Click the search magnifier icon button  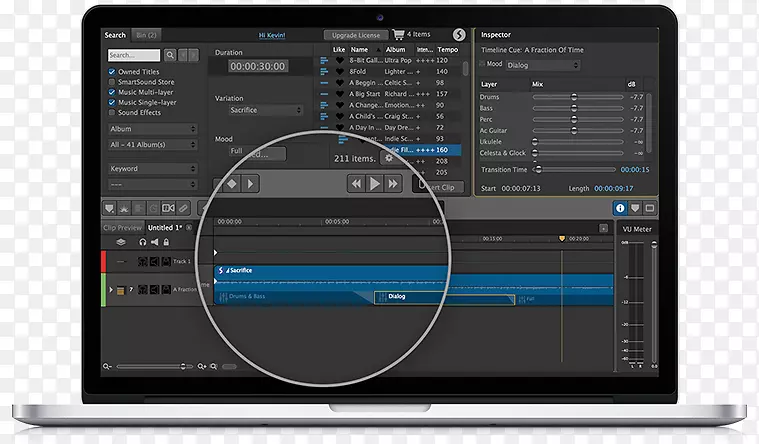point(170,56)
